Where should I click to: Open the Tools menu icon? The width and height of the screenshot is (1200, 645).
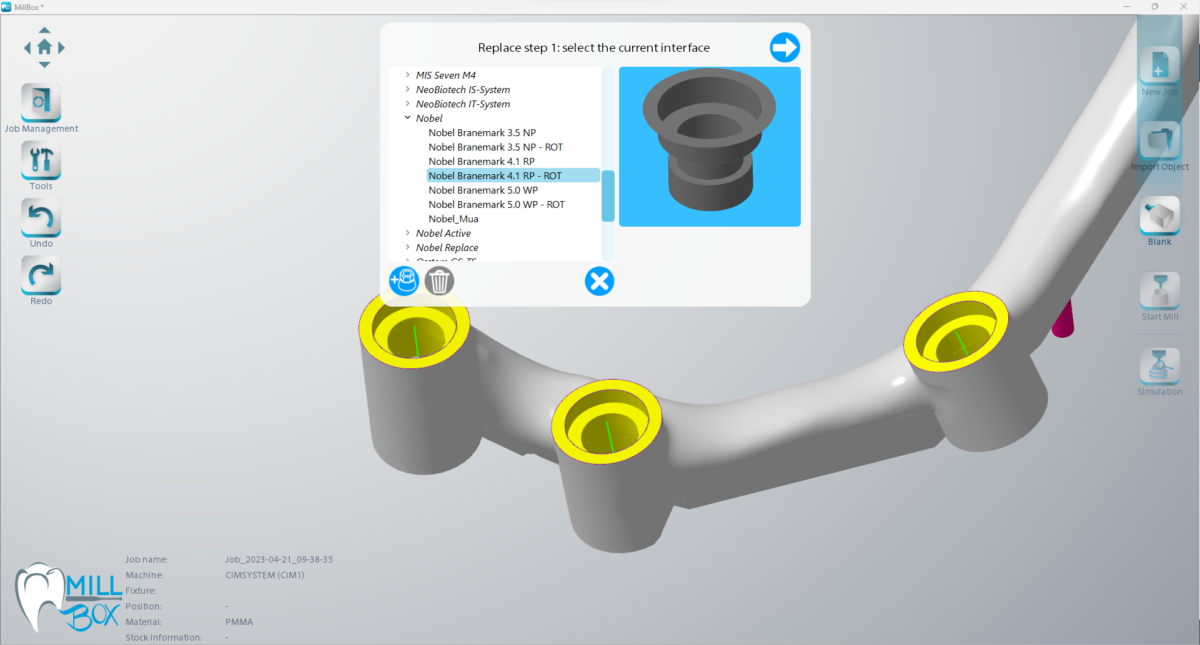(41, 159)
